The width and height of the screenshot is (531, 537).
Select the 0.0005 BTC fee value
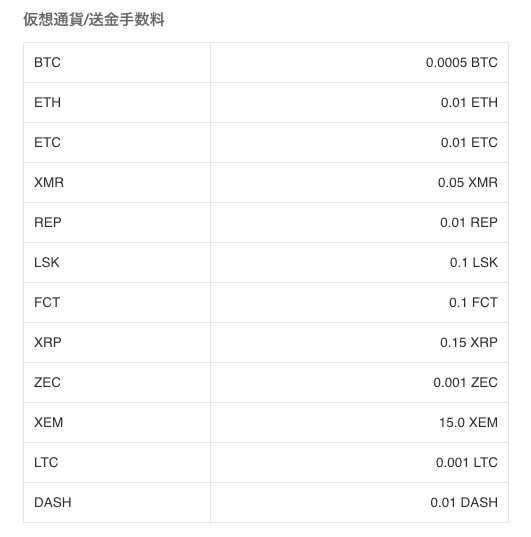click(x=461, y=63)
